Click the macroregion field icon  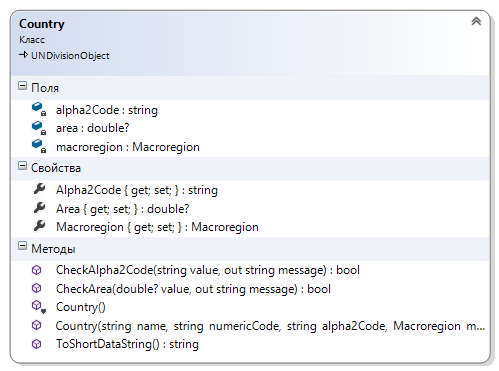(39, 146)
